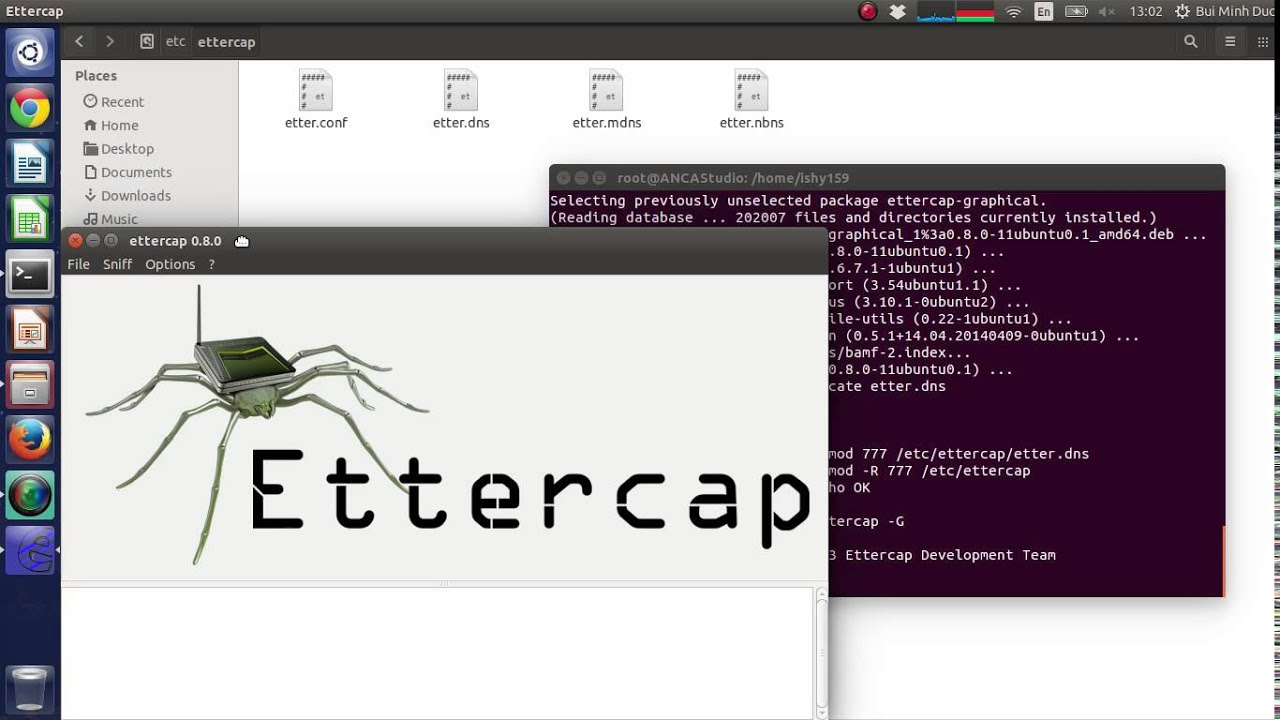The width and height of the screenshot is (1280, 720).
Task: Open the battery indicator menu
Action: click(1076, 11)
